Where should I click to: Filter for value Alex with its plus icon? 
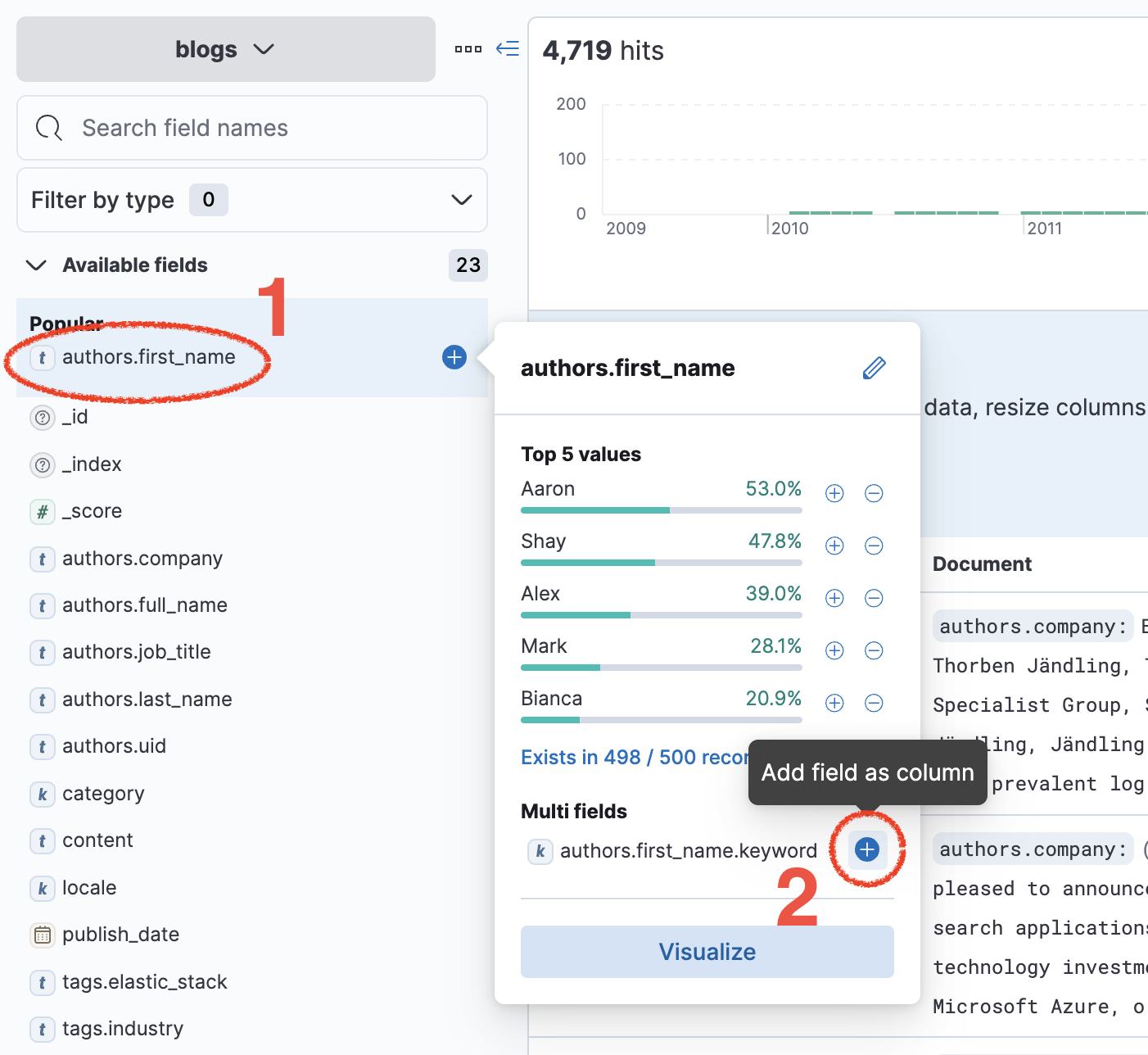(x=834, y=598)
